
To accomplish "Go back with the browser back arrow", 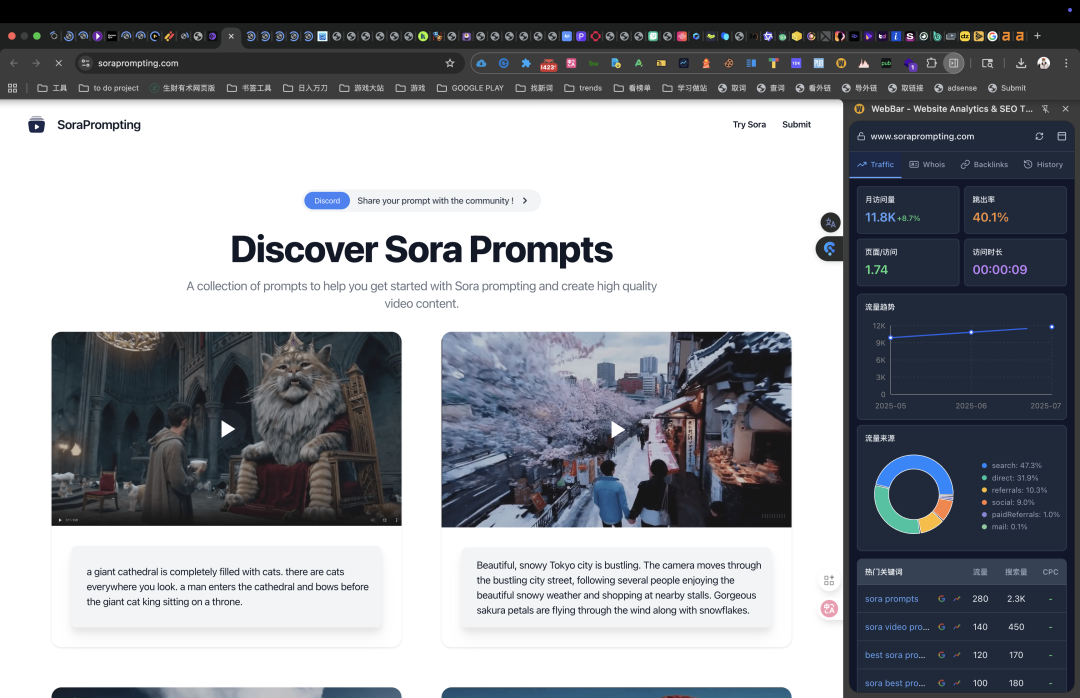I will tap(14, 63).
